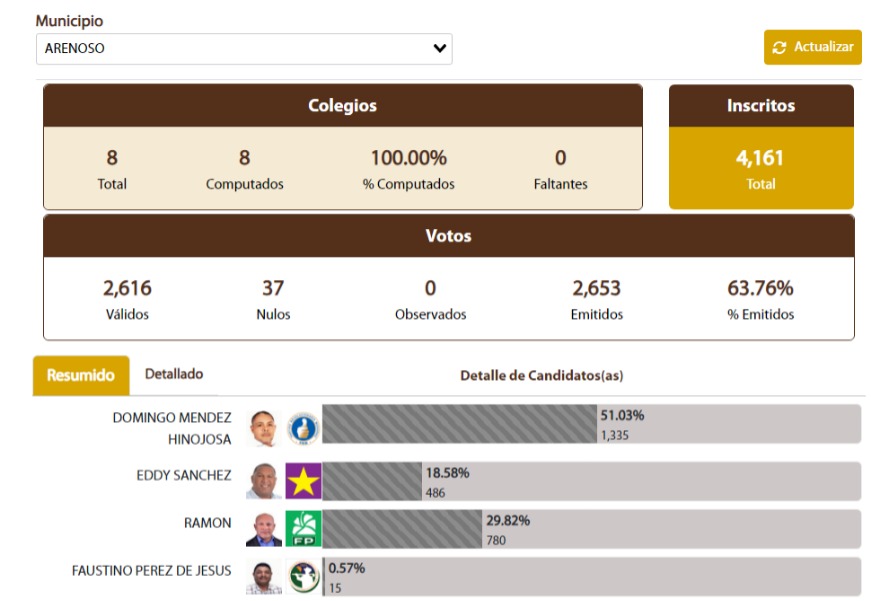Screen dimensions: 871x601
Task: Click the Votos section header
Action: [x=448, y=237]
